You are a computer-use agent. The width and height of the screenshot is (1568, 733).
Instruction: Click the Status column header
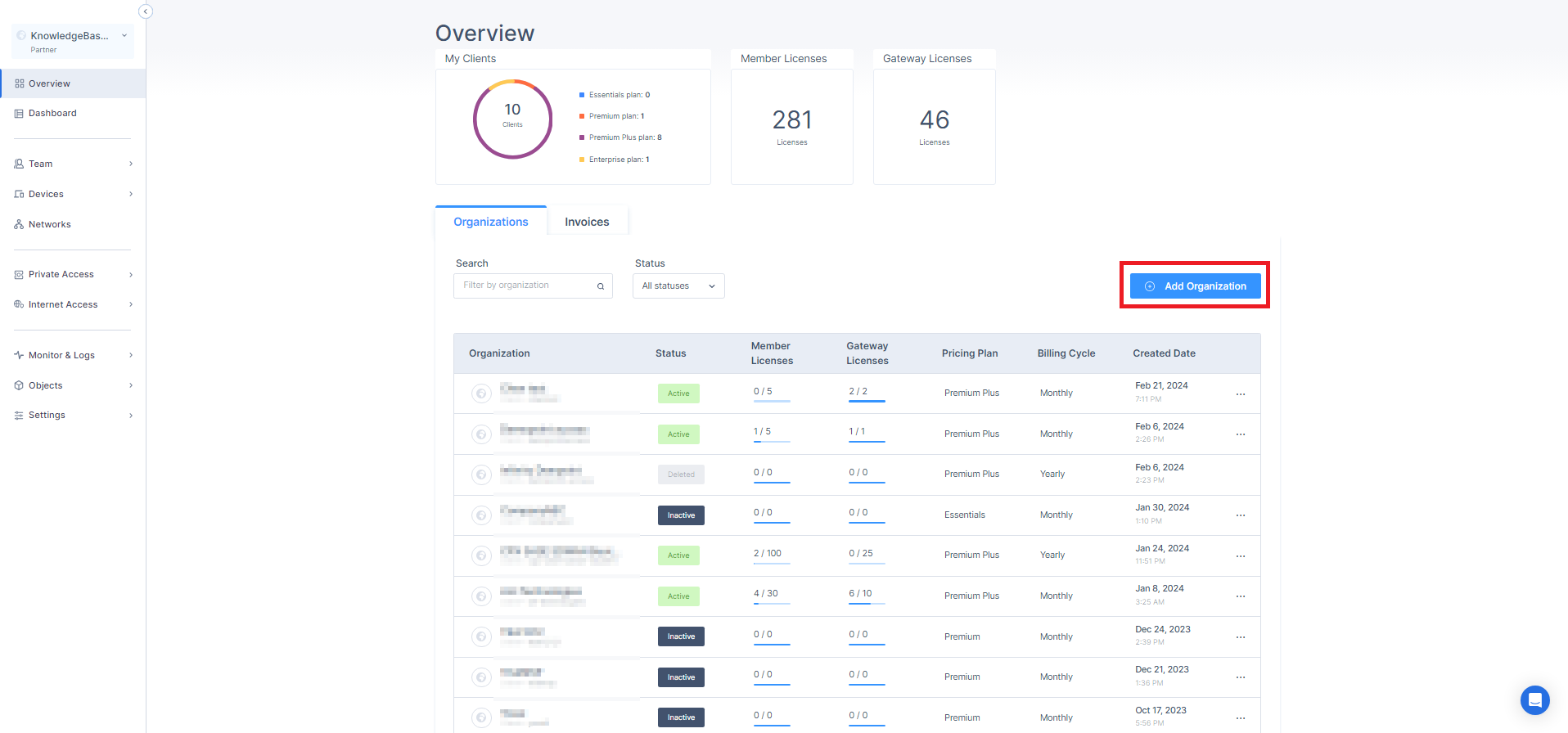pos(670,353)
